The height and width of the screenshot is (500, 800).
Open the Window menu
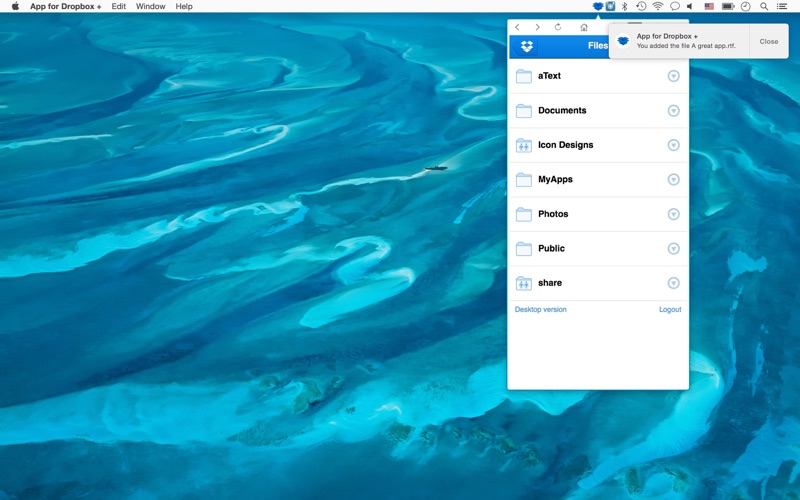[x=150, y=7]
